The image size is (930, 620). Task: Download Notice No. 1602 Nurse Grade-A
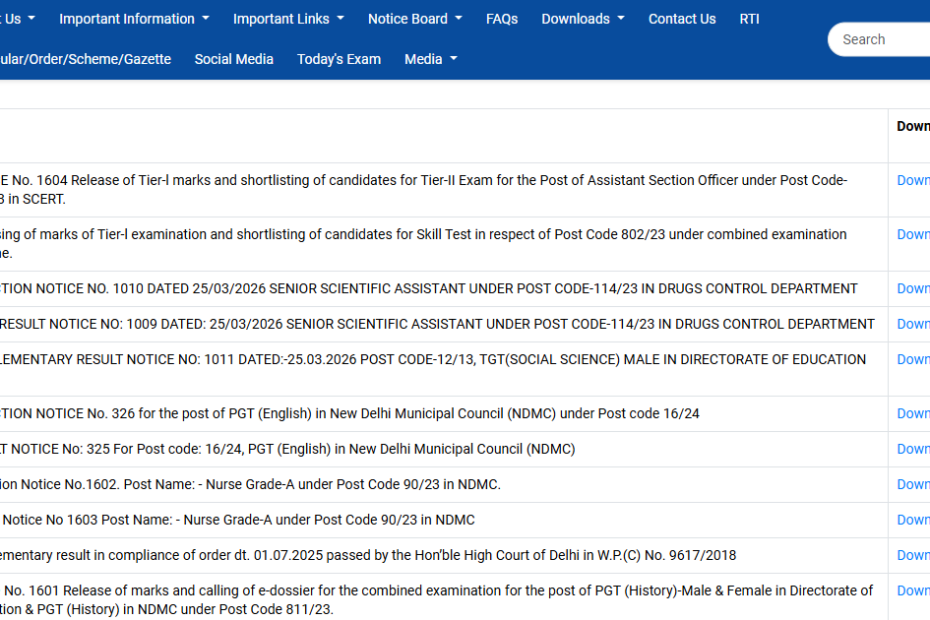(x=913, y=484)
